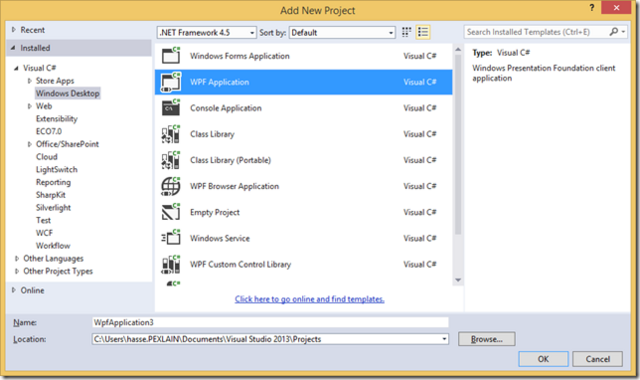Select the WCF category
Image resolution: width=640 pixels, height=380 pixels.
44,233
